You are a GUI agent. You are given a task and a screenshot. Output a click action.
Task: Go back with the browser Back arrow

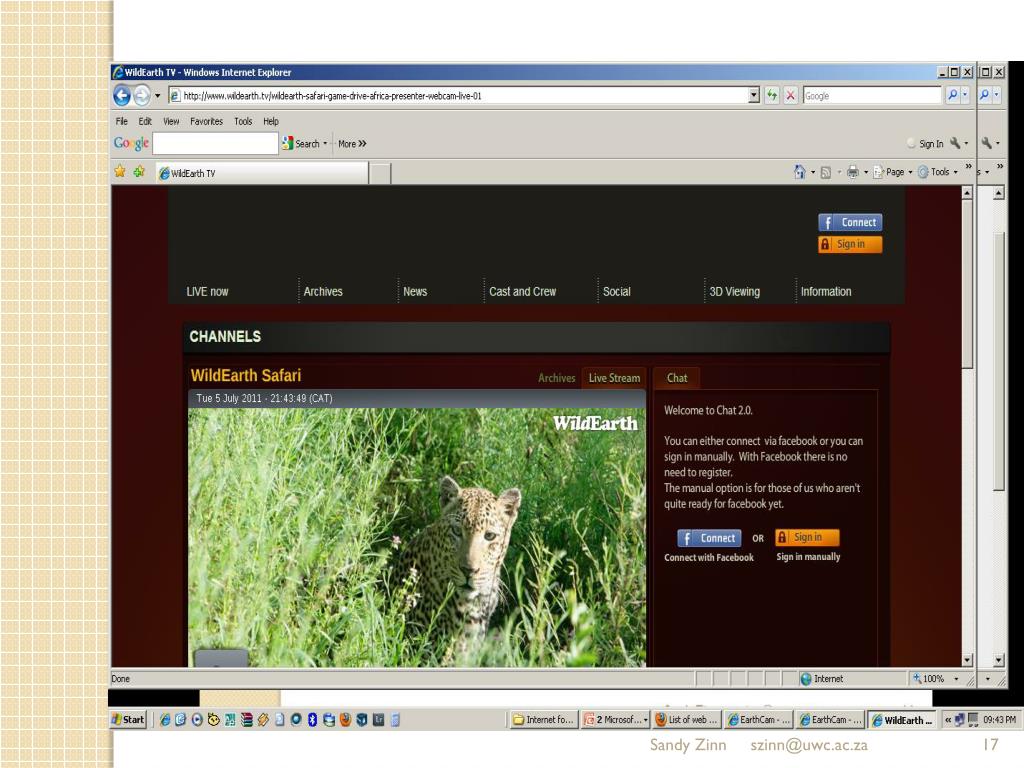tap(122, 95)
